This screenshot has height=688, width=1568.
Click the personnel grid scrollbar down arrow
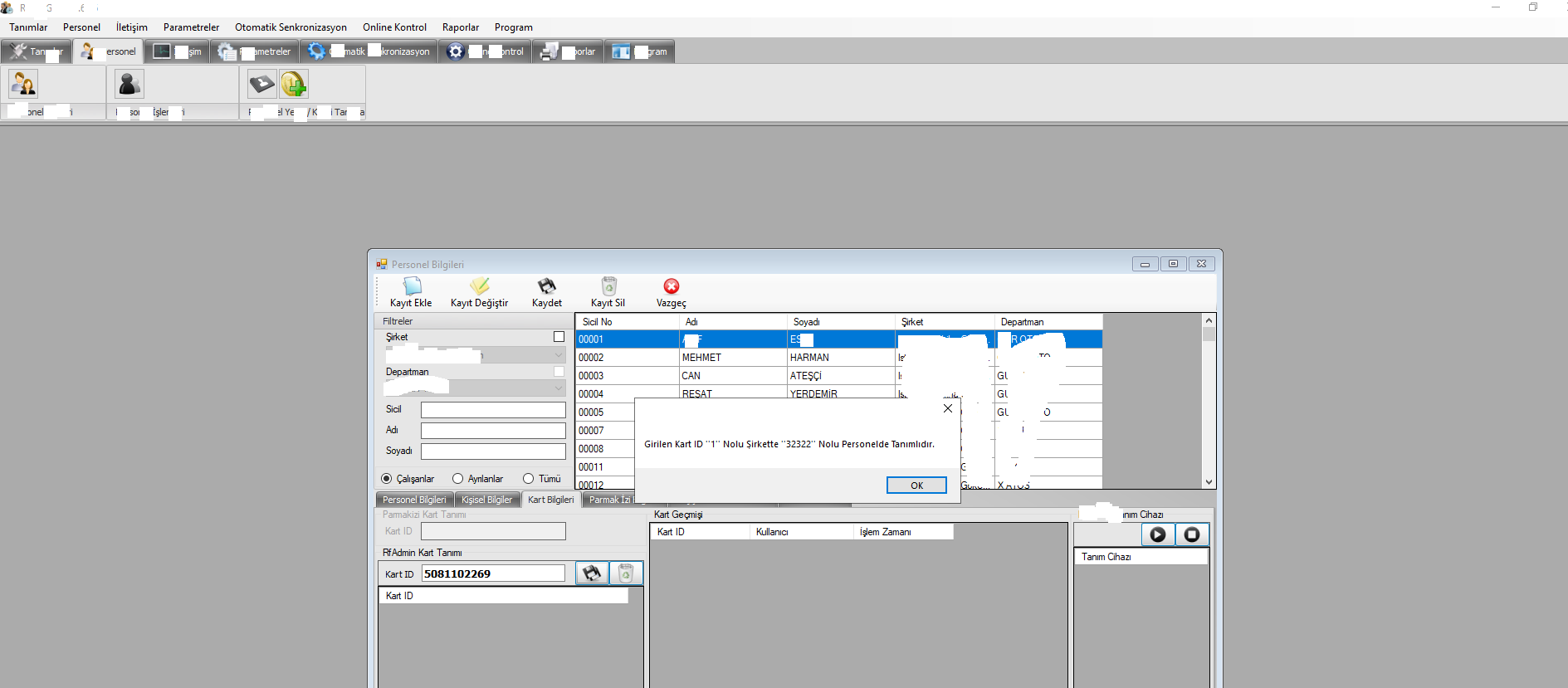pos(1209,482)
